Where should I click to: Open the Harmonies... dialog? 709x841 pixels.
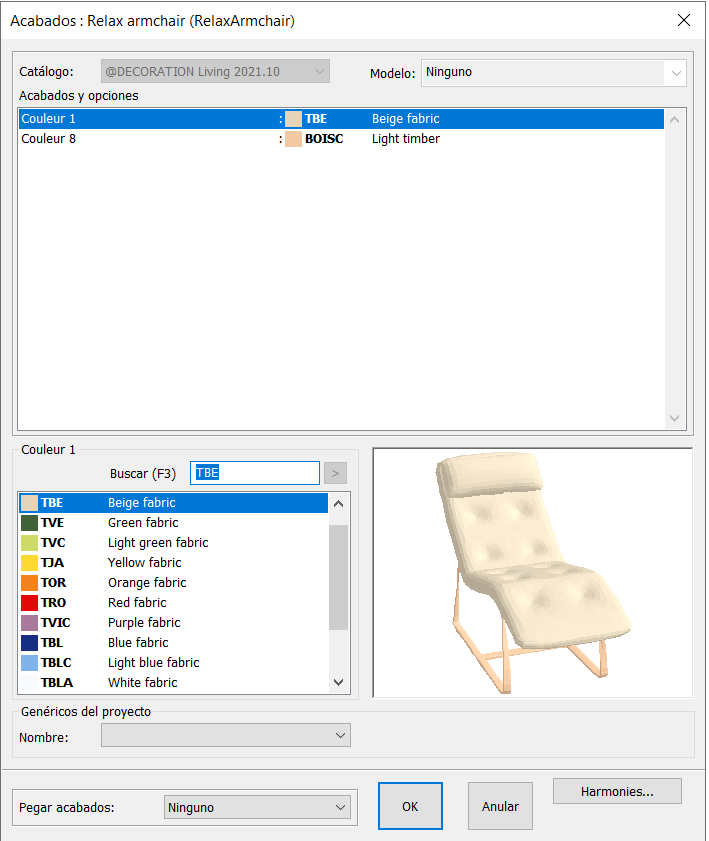pyautogui.click(x=617, y=792)
